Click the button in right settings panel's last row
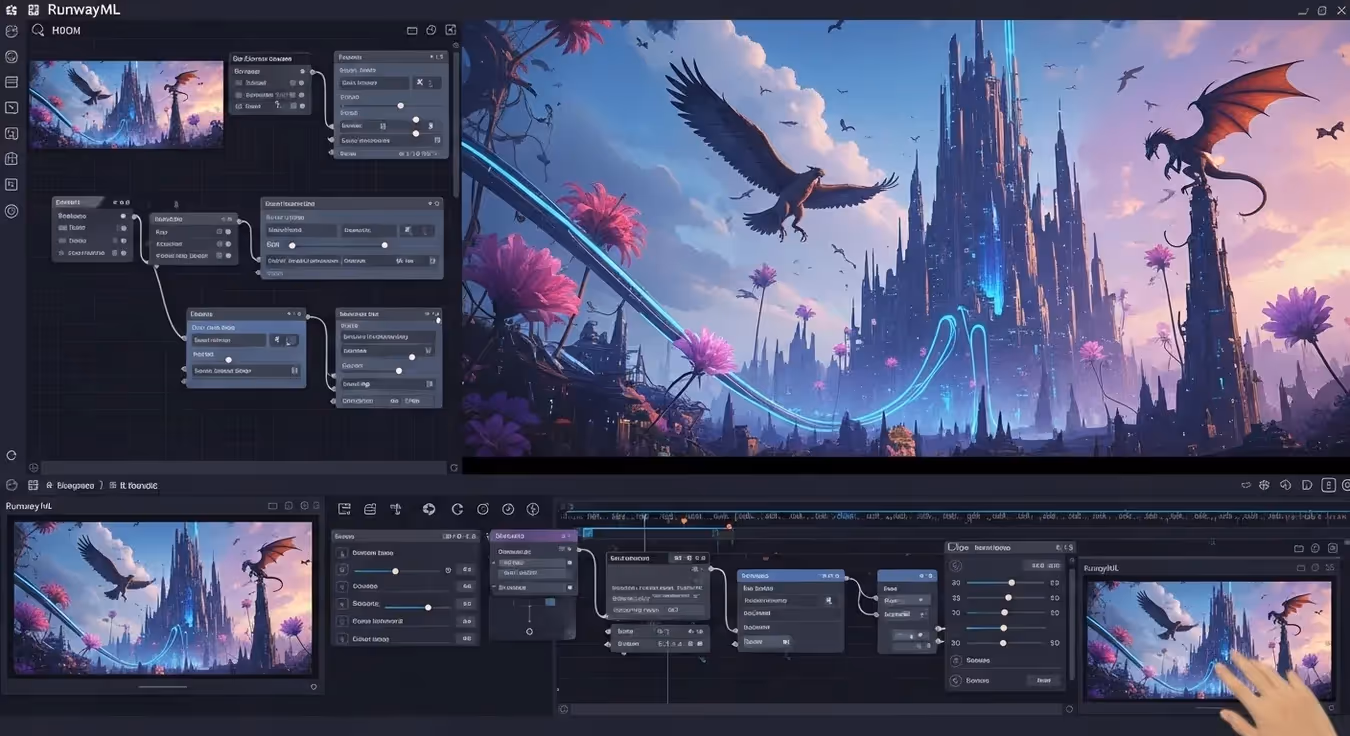Screen dimensions: 1350x736 1044,680
